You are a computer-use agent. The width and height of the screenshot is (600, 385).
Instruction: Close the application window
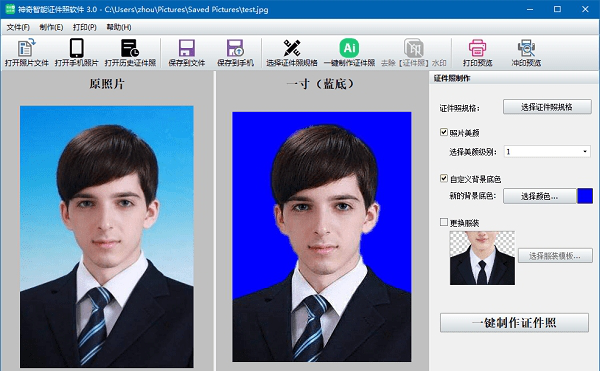point(585,9)
